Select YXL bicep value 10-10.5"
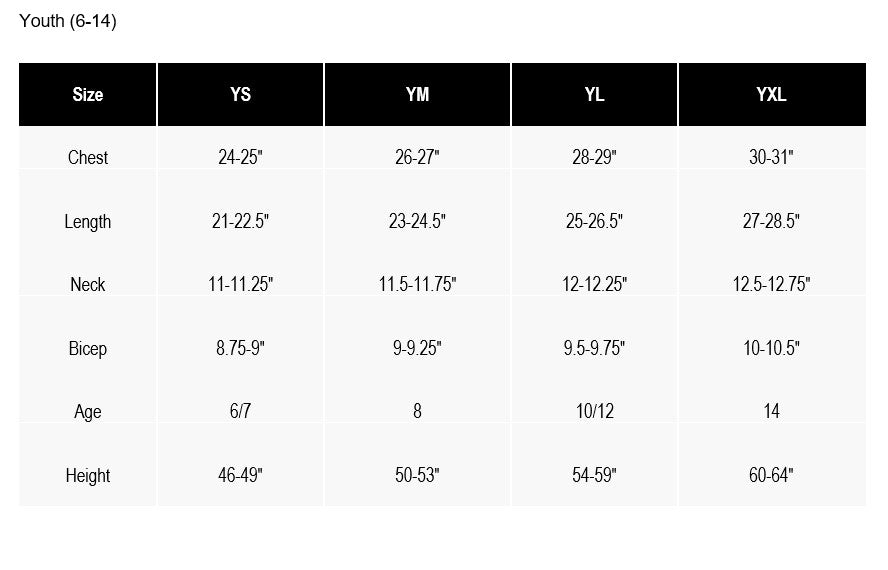The width and height of the screenshot is (888, 570). pyautogui.click(x=771, y=349)
